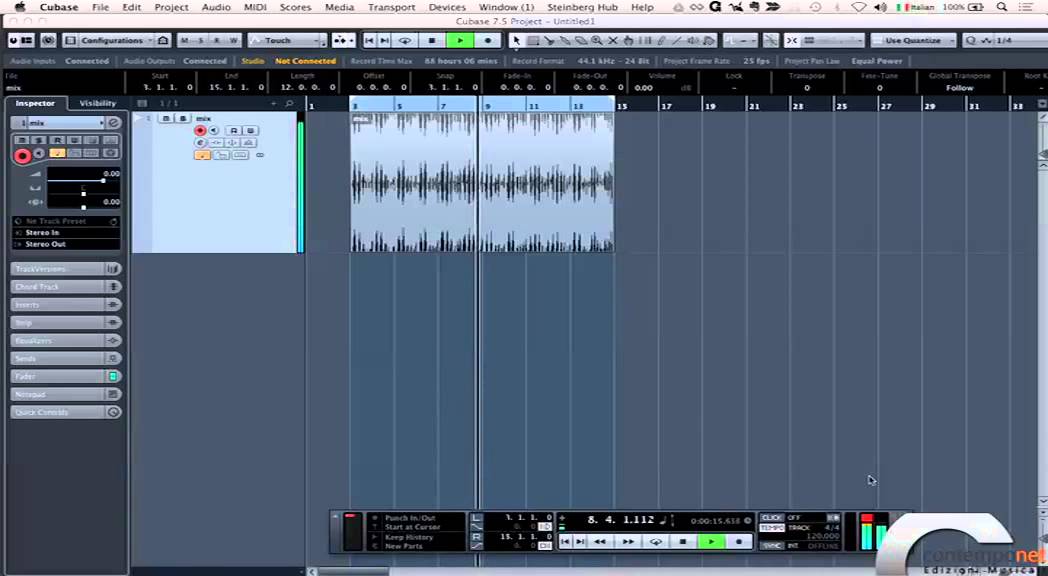Select the Split scissors tool
1048x576 pixels.
point(549,41)
